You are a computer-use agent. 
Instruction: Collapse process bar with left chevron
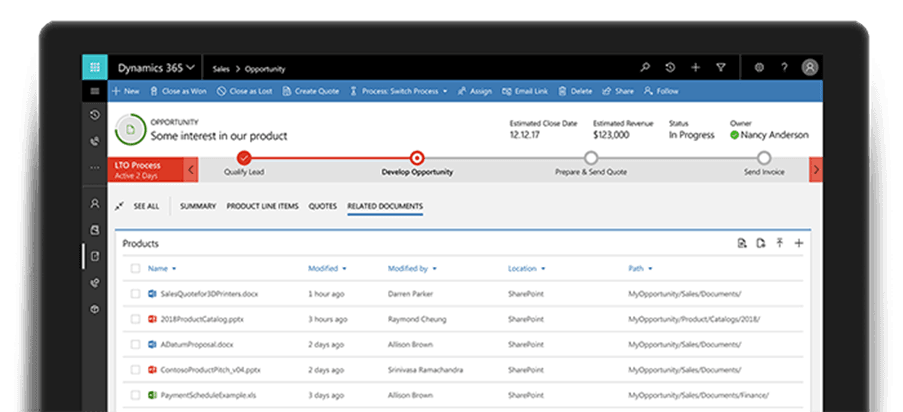coord(191,170)
